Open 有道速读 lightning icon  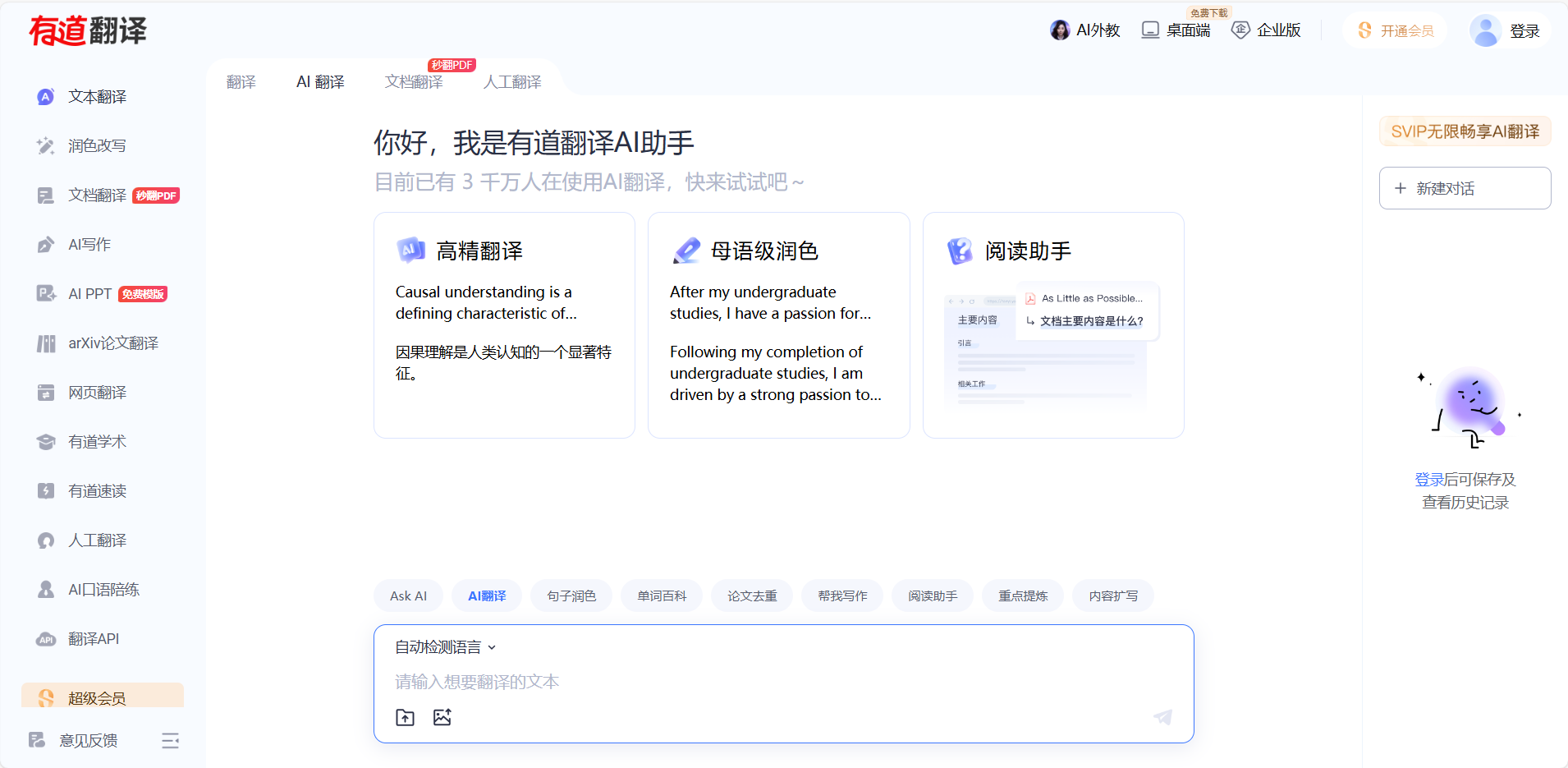click(46, 491)
